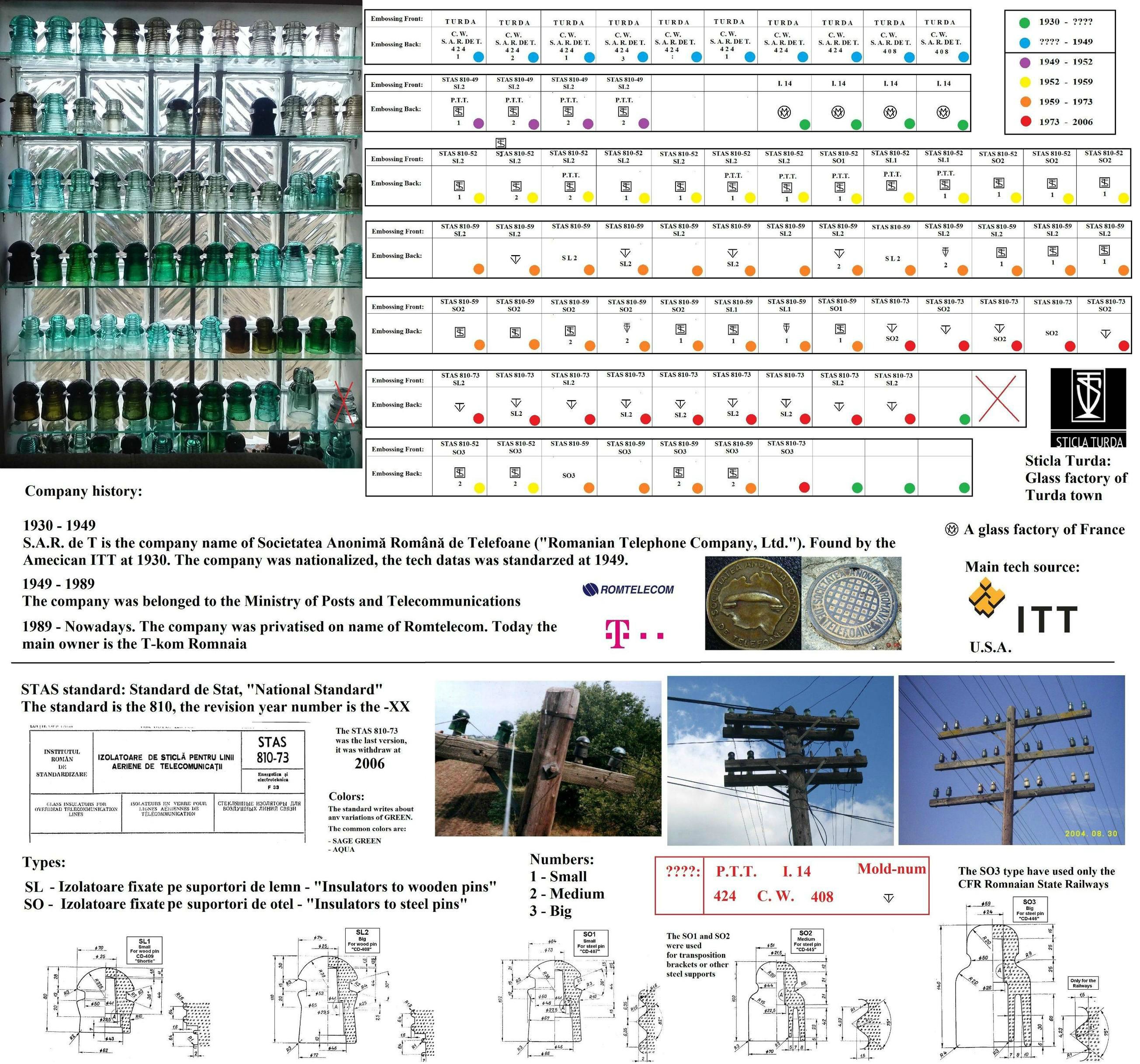The image size is (1140, 1064).
Task: Open the leaning wooden pole photo
Action: coord(547,758)
